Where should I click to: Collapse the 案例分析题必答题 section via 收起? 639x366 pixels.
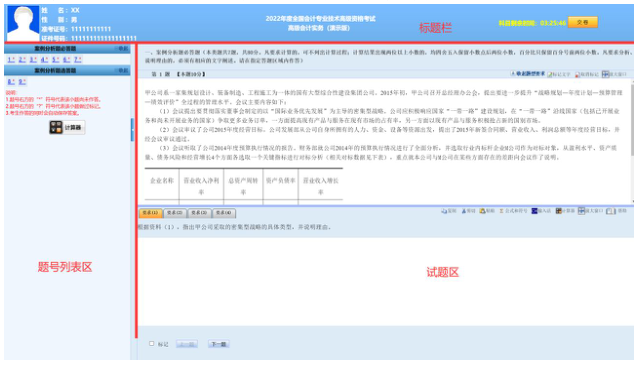click(x=122, y=49)
